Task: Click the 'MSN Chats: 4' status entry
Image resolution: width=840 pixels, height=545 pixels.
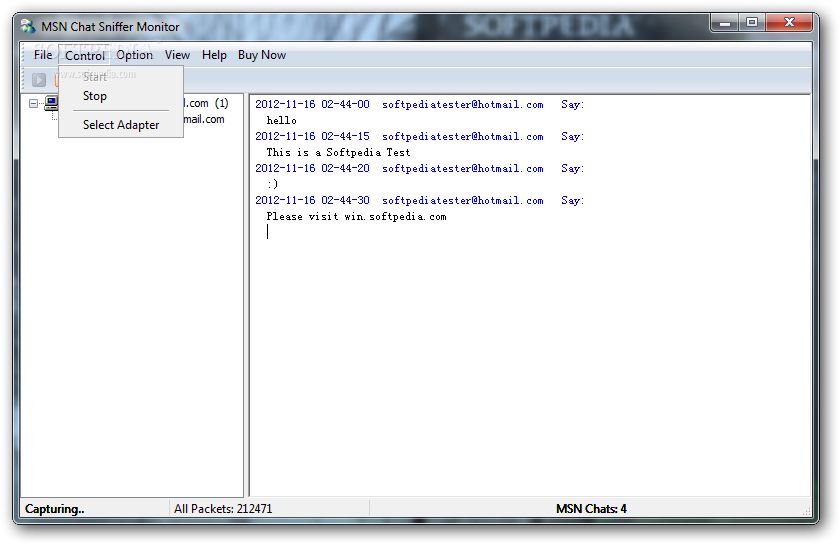Action: click(591, 509)
